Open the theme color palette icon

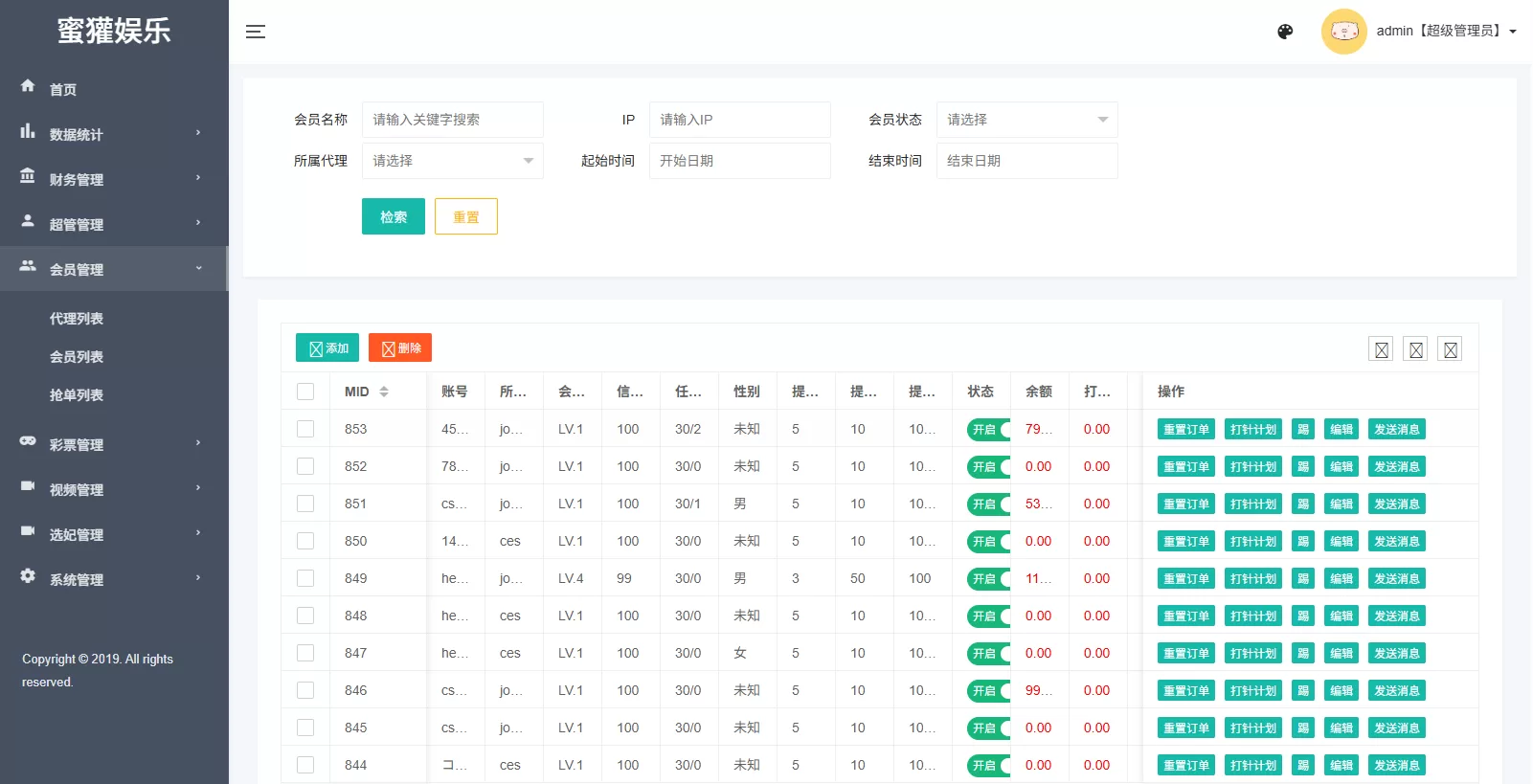coord(1285,32)
